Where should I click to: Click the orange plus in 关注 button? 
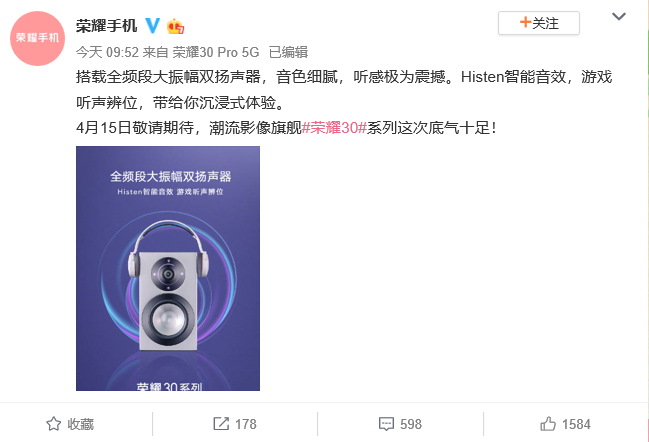click(x=525, y=22)
